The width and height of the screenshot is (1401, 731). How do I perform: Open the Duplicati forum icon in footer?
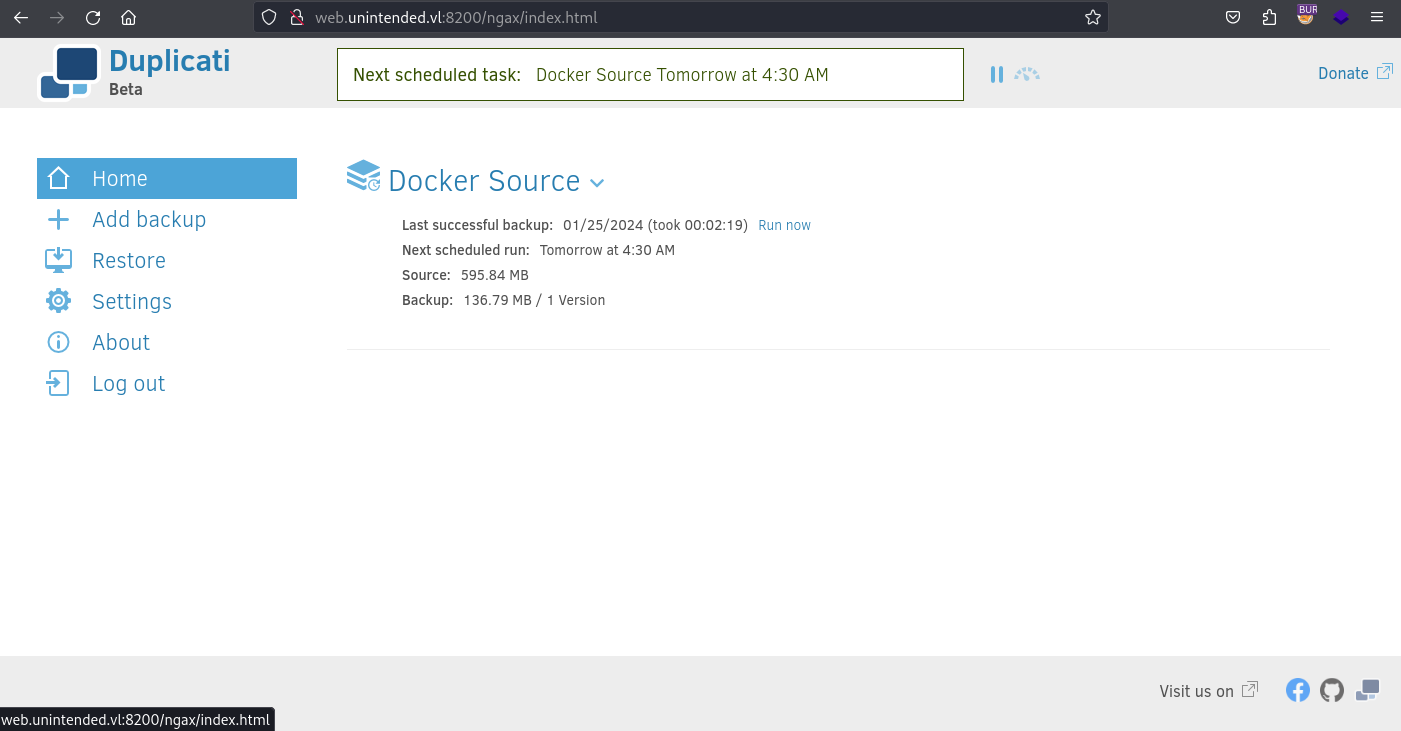1368,690
